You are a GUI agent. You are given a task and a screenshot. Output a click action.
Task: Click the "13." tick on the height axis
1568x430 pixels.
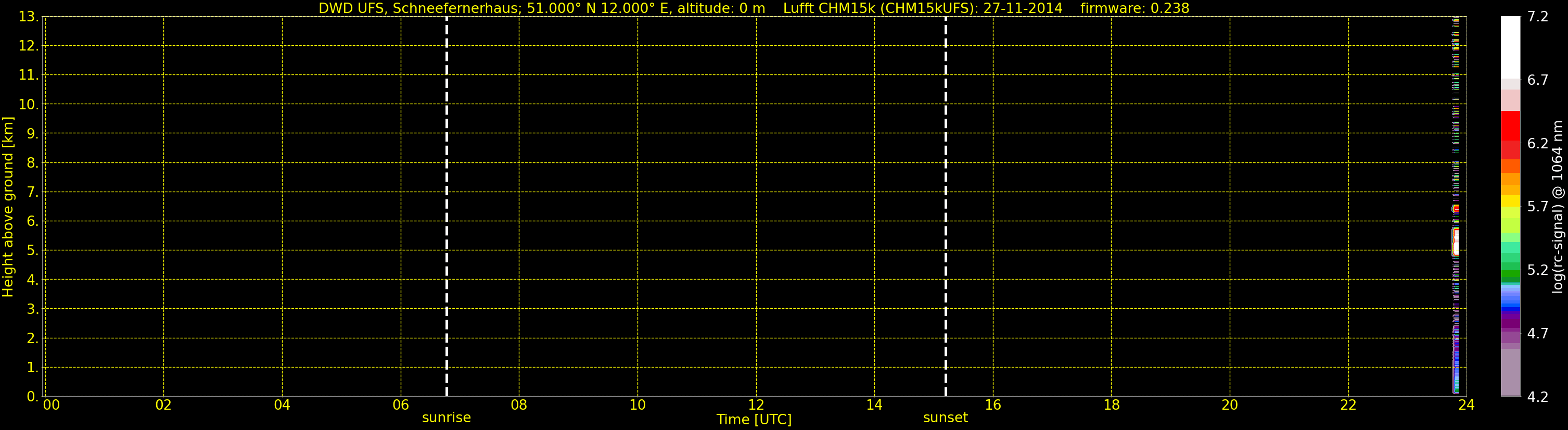[x=29, y=17]
